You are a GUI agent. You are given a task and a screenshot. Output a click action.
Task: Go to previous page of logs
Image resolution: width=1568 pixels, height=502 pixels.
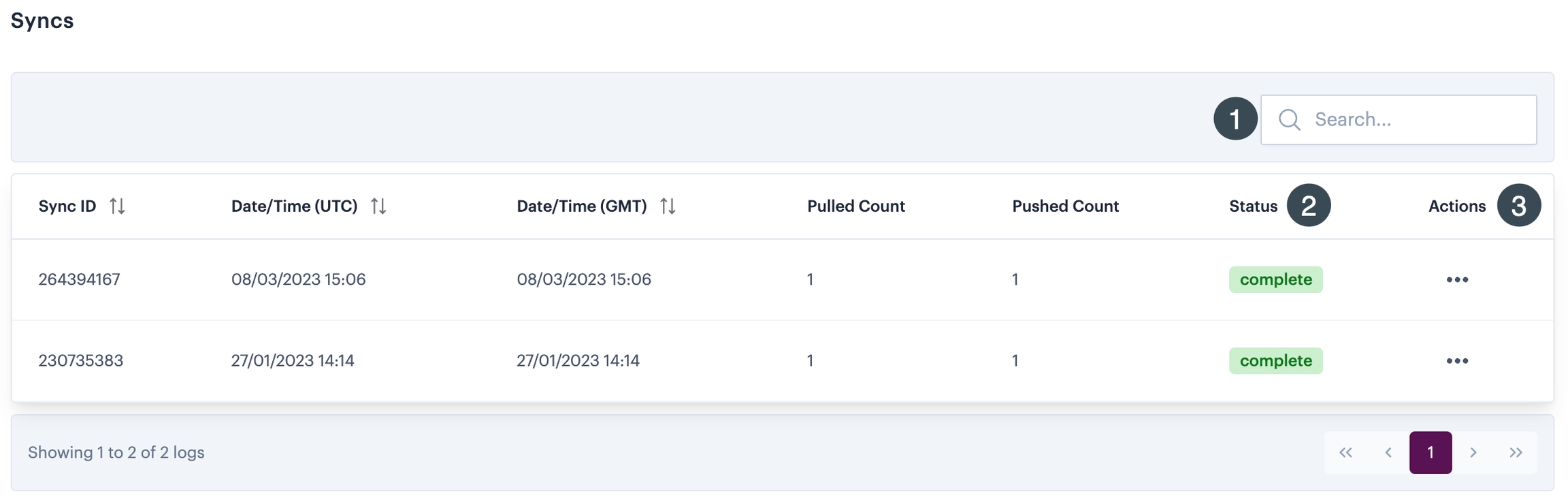click(1388, 452)
